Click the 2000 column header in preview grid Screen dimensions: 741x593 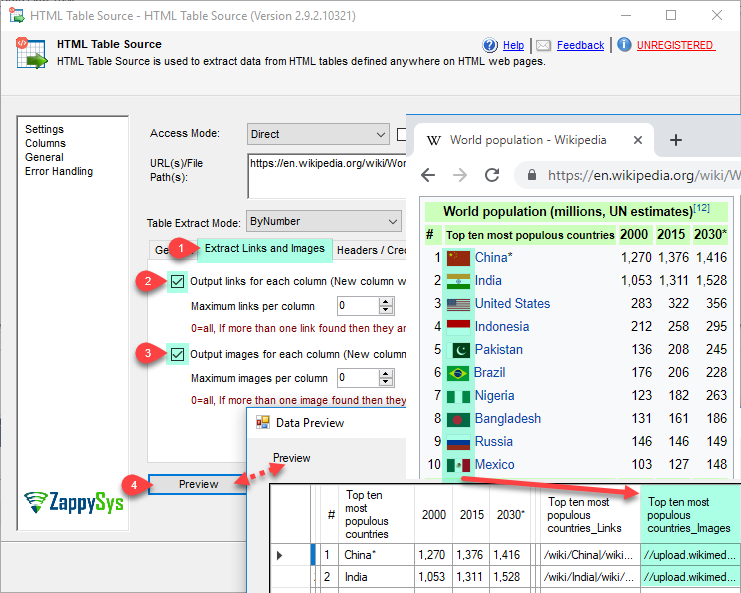(x=433, y=515)
